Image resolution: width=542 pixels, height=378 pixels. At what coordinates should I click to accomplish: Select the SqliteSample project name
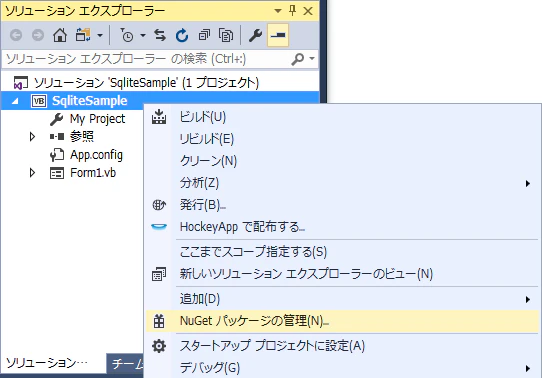tap(90, 101)
